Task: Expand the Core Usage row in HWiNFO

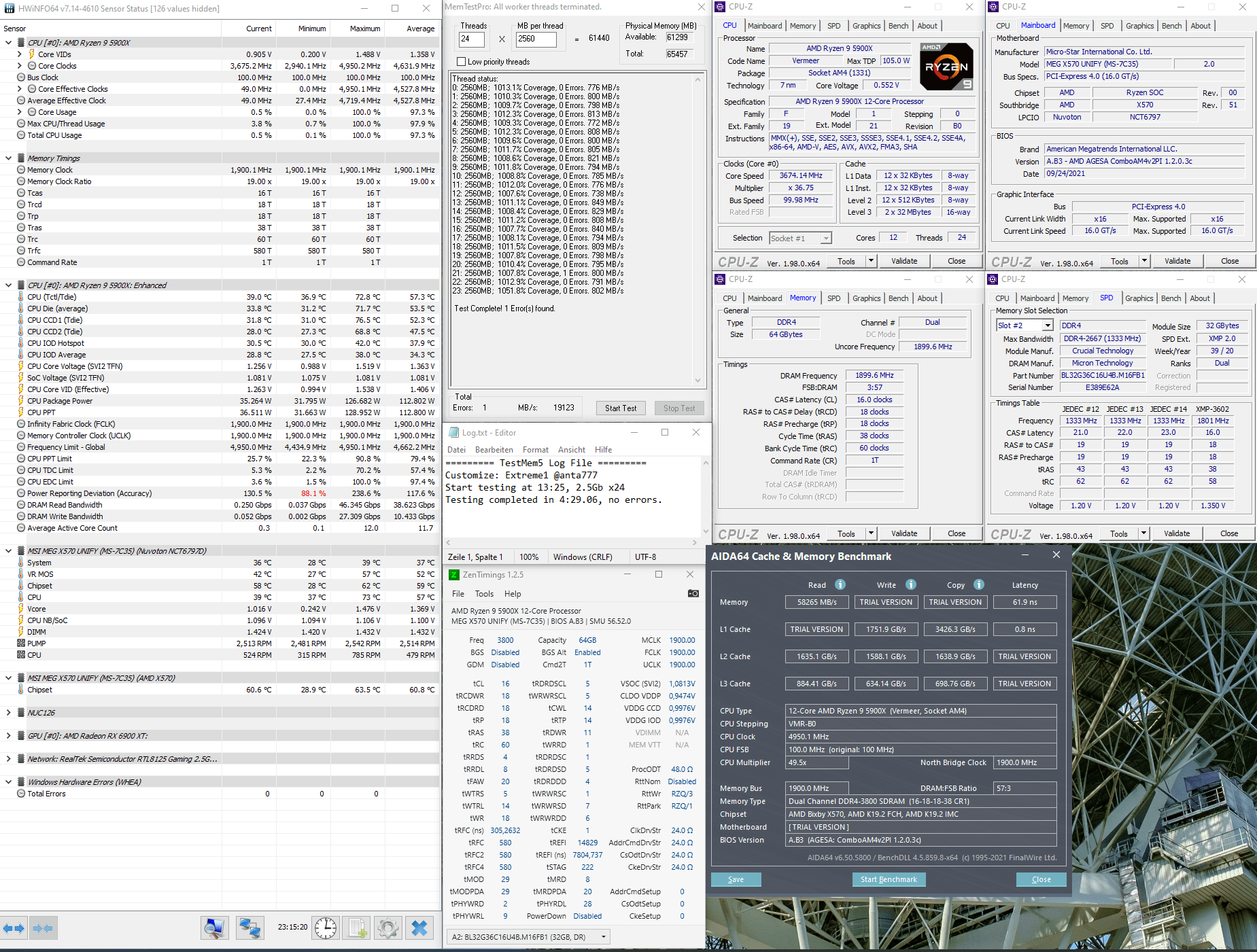Action: pos(19,112)
